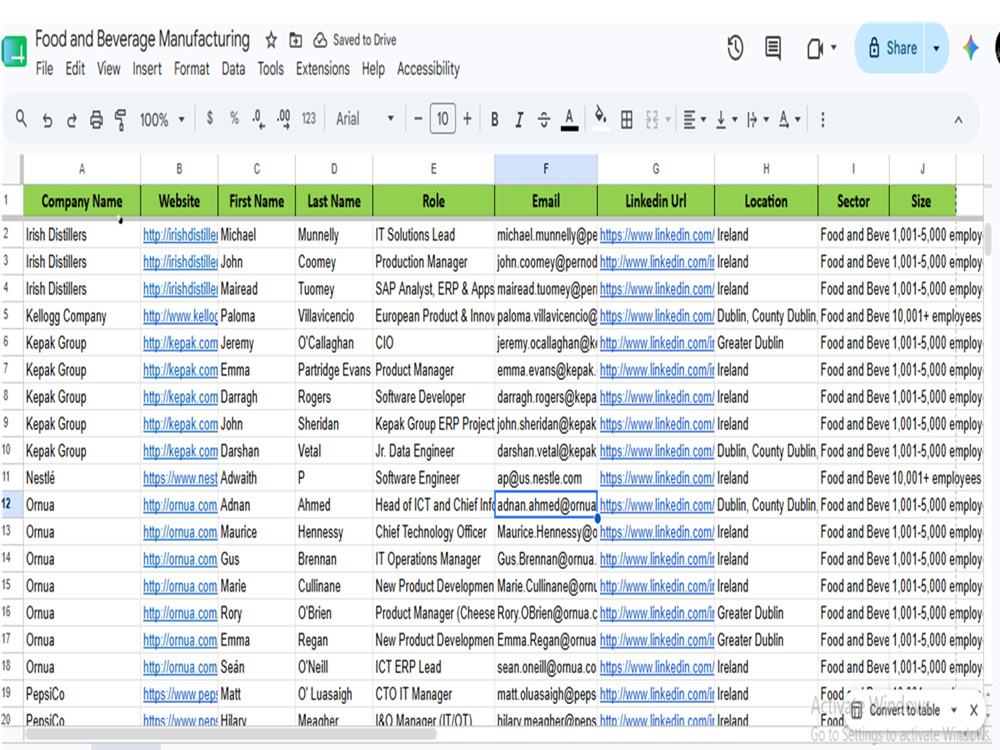1000x750 pixels.
Task: Increase decimal places
Action: click(283, 119)
